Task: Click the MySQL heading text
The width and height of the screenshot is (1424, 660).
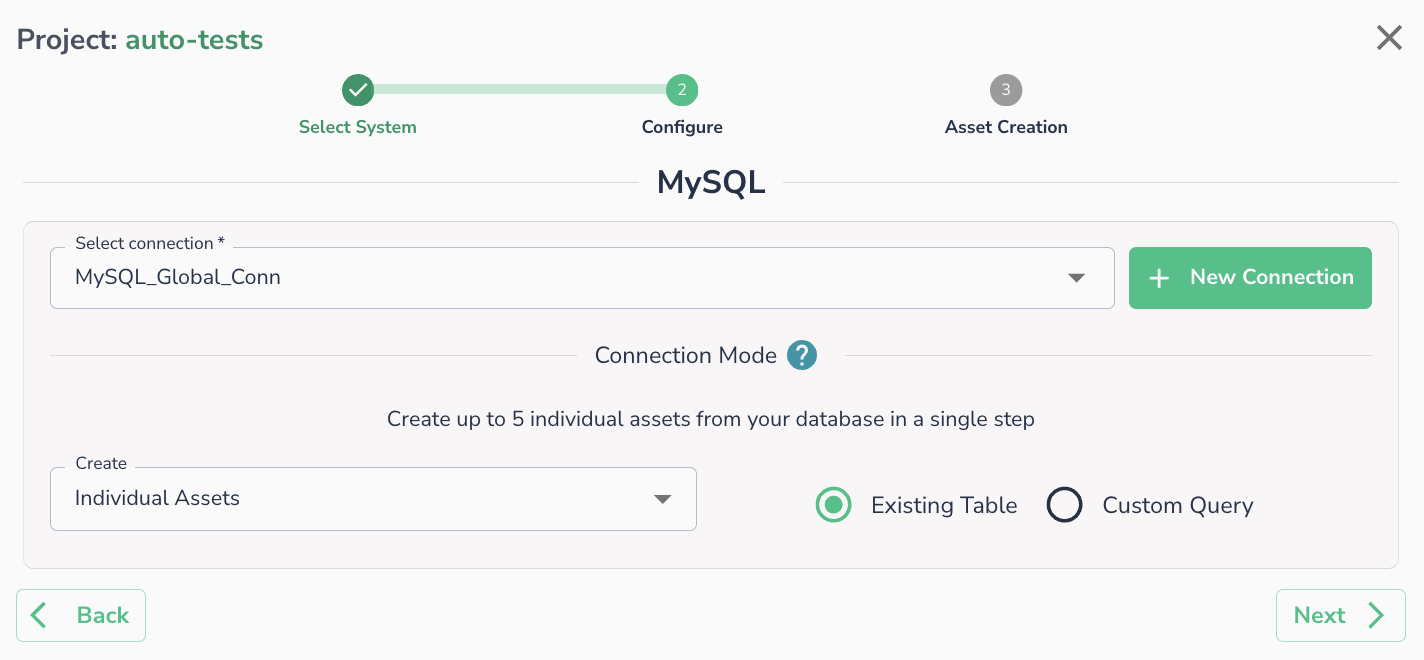Action: pos(711,183)
